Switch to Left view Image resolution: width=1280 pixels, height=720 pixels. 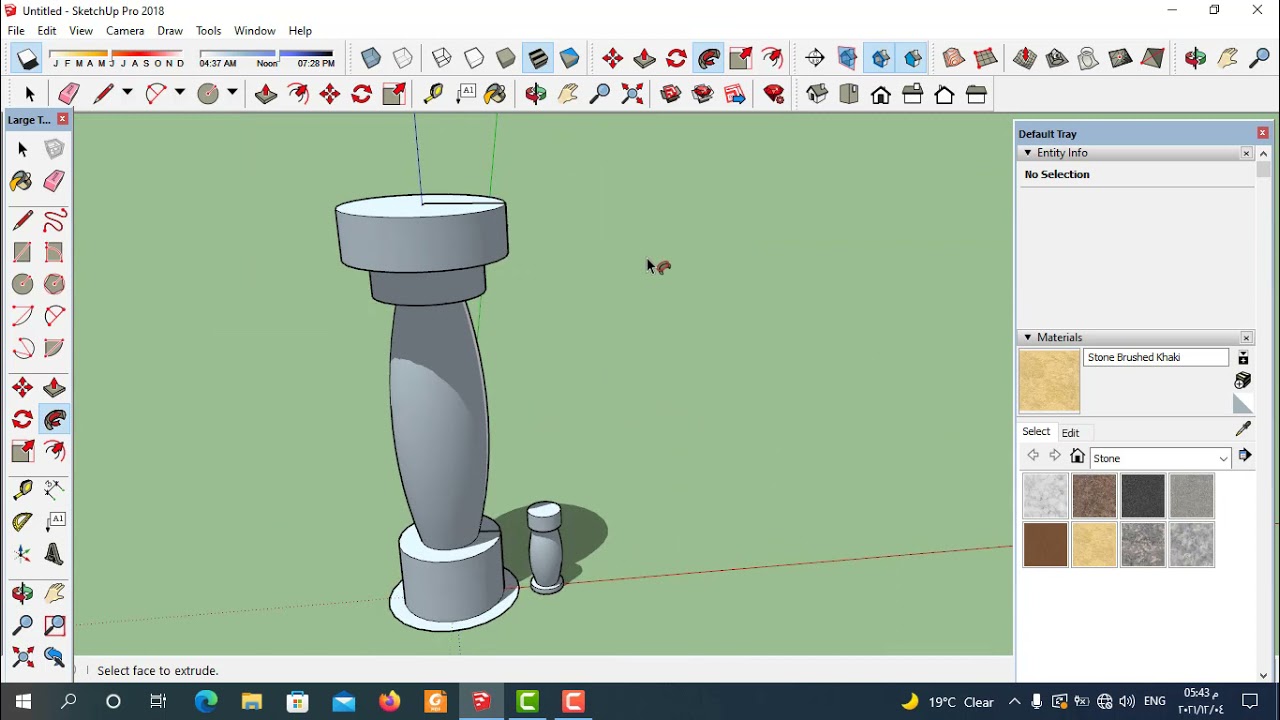(976, 94)
